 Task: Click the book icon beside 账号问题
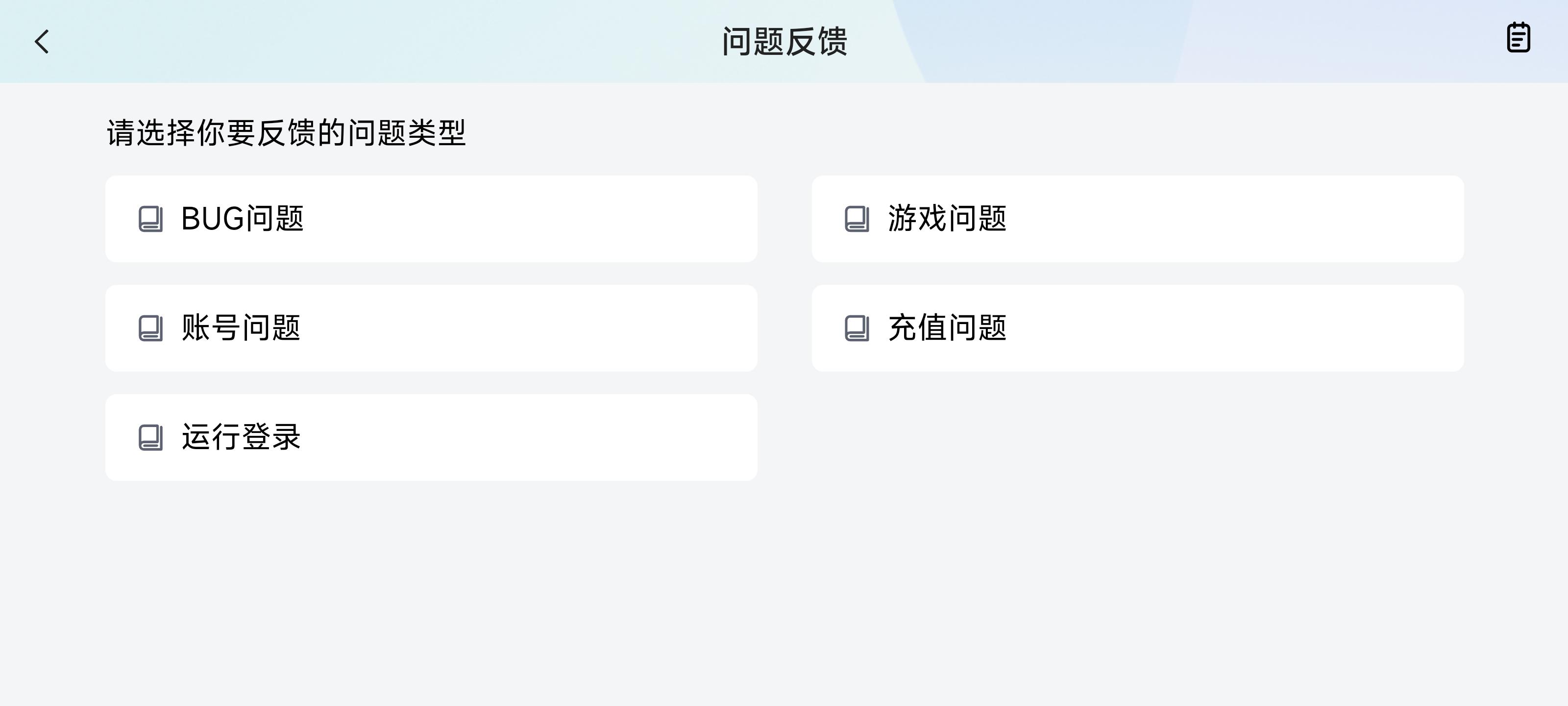pyautogui.click(x=150, y=328)
